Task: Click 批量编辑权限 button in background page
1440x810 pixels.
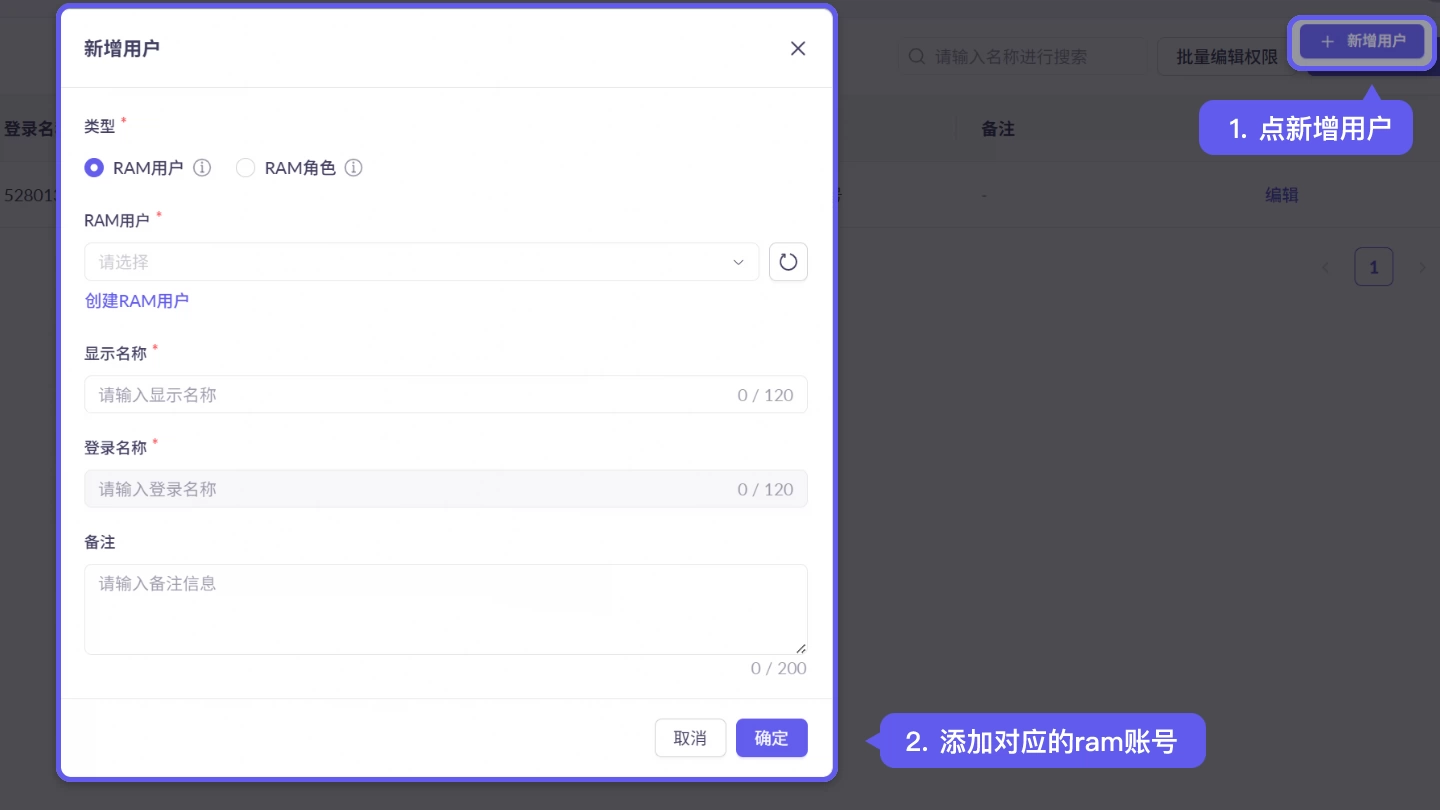Action: (x=1227, y=57)
